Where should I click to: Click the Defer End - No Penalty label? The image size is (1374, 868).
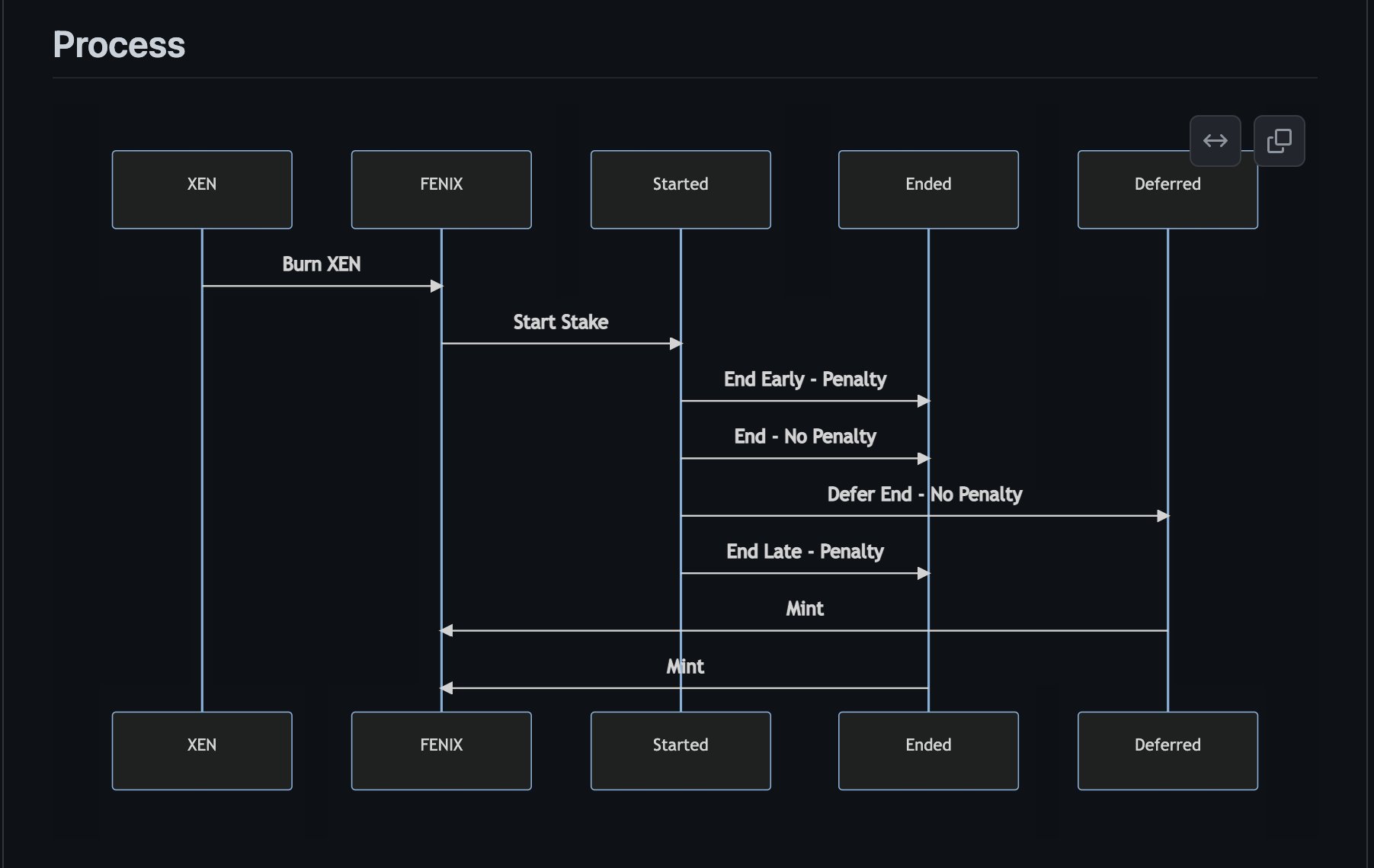click(x=925, y=494)
